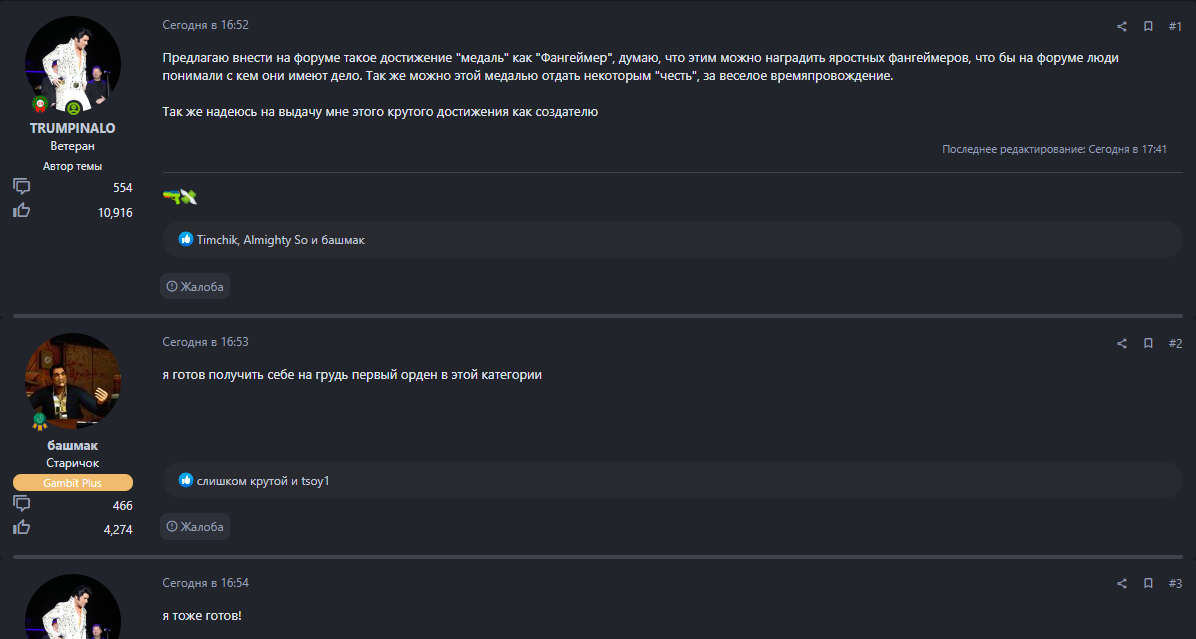Click share icon on post #1
The height and width of the screenshot is (639, 1196).
(x=1122, y=26)
